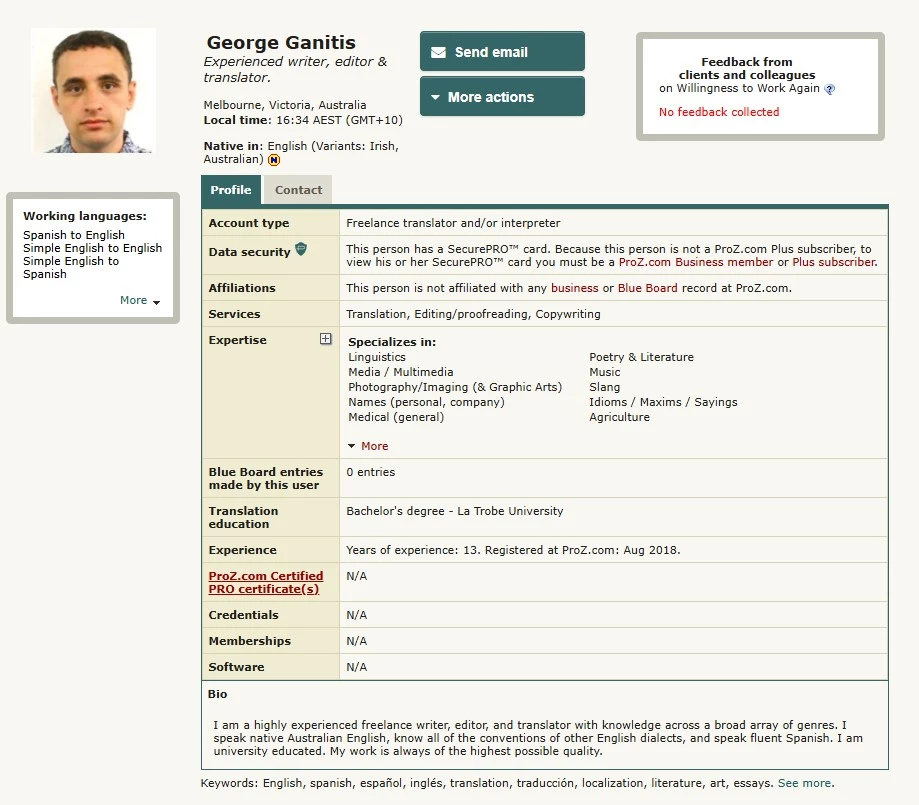This screenshot has height=805, width=919.
Task: Click Translation, Editing/proofreading, Copywriting services text
Action: (x=473, y=314)
